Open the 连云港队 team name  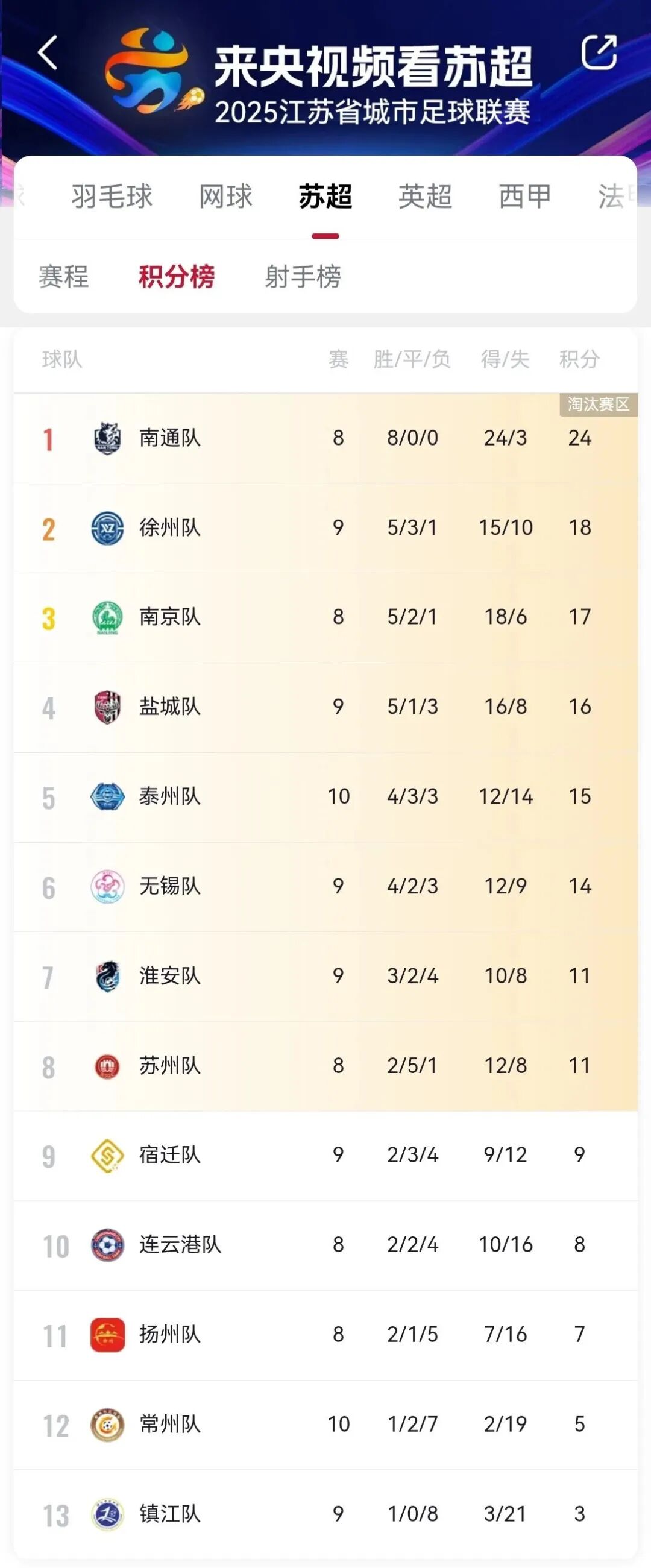tap(180, 1245)
